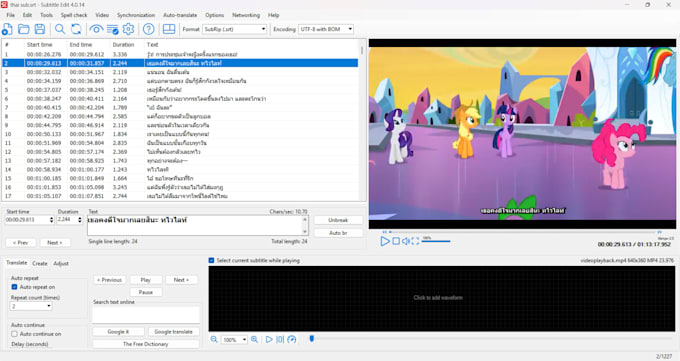Open the Options menu

(x=215, y=15)
